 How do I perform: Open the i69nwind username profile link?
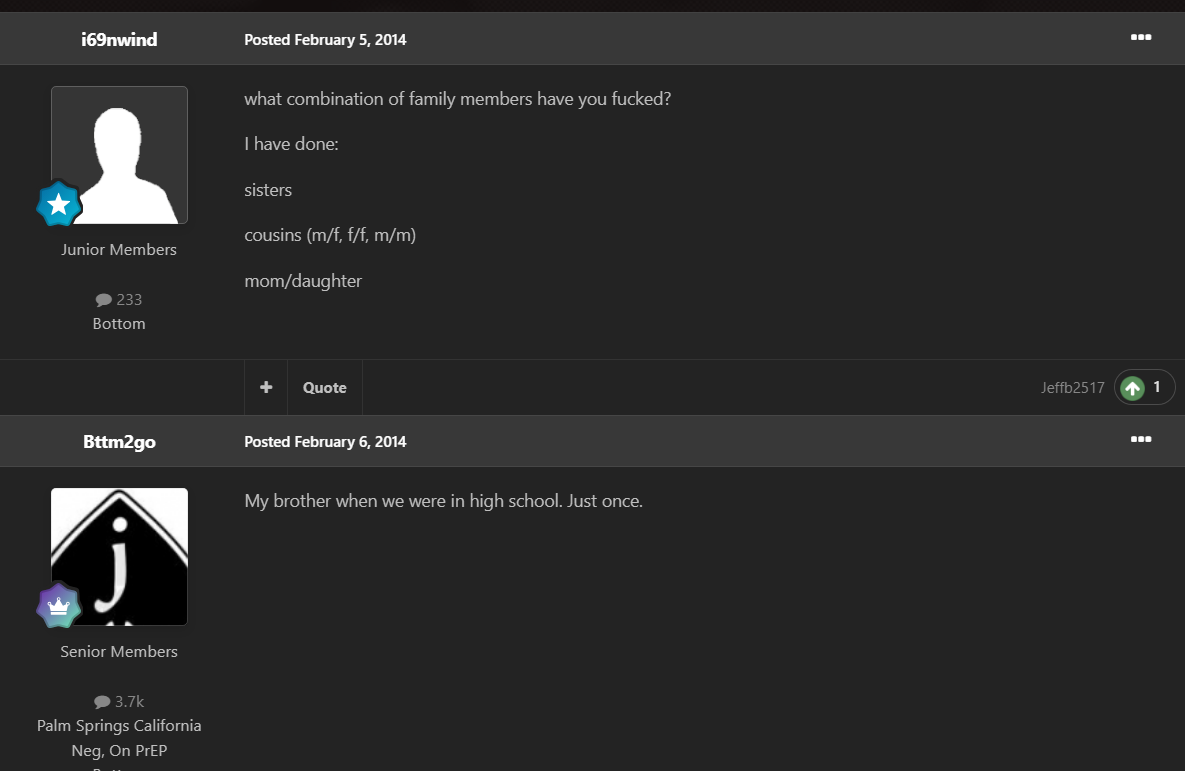pos(119,39)
